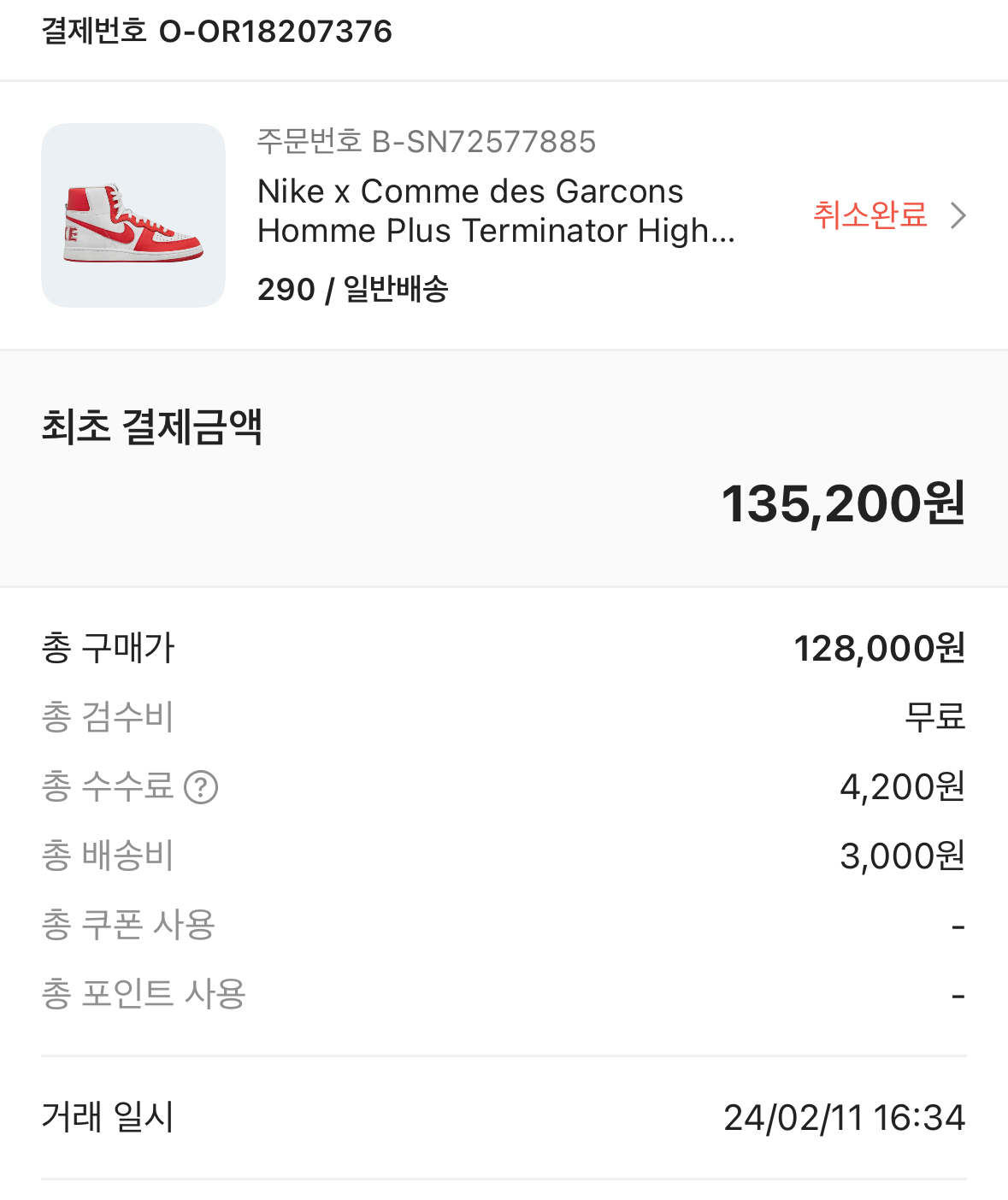This screenshot has height=1200, width=1008.
Task: Tap the 총 검수비 row label
Action: [x=108, y=717]
